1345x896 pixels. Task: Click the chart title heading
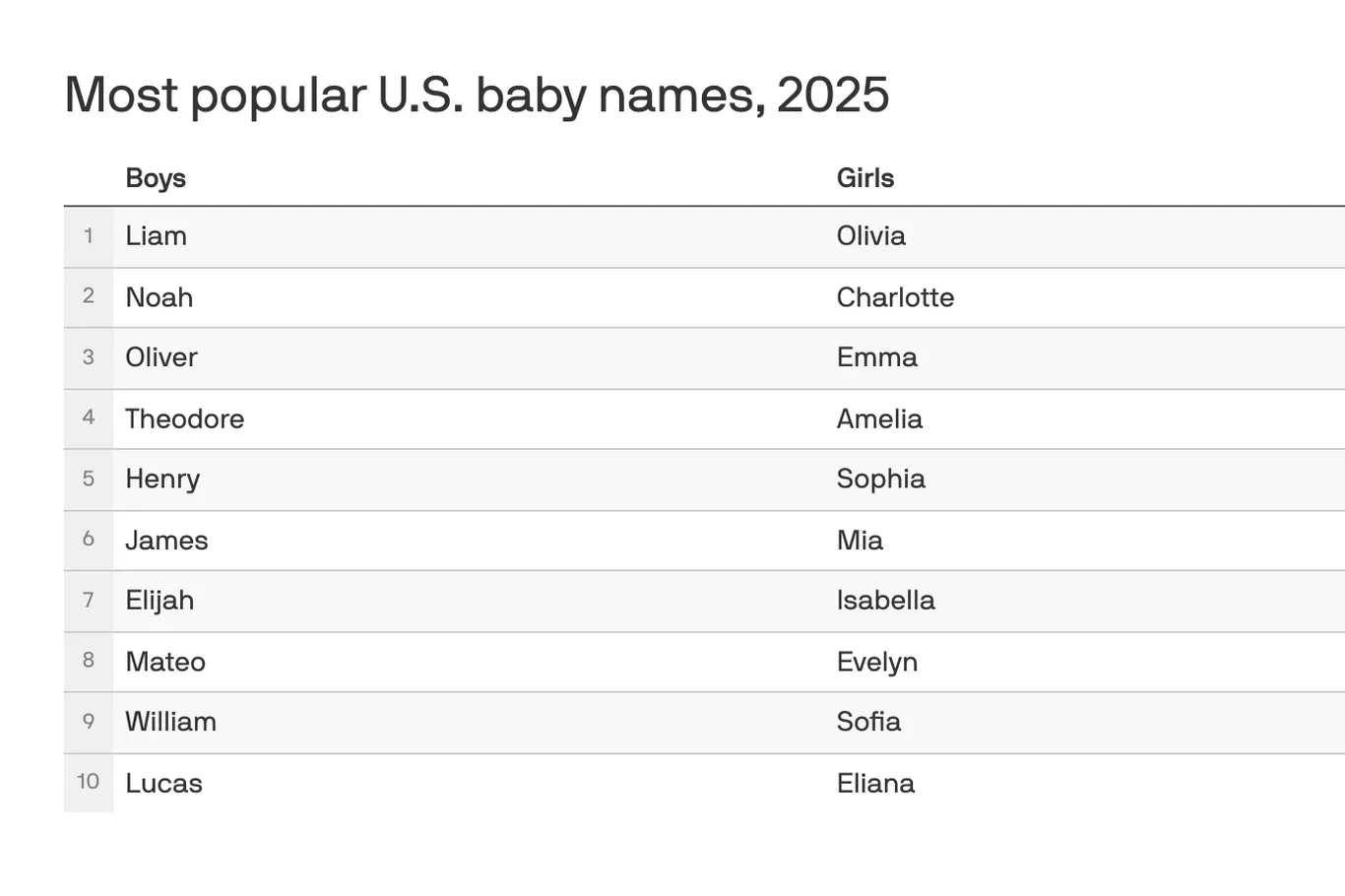tap(477, 96)
